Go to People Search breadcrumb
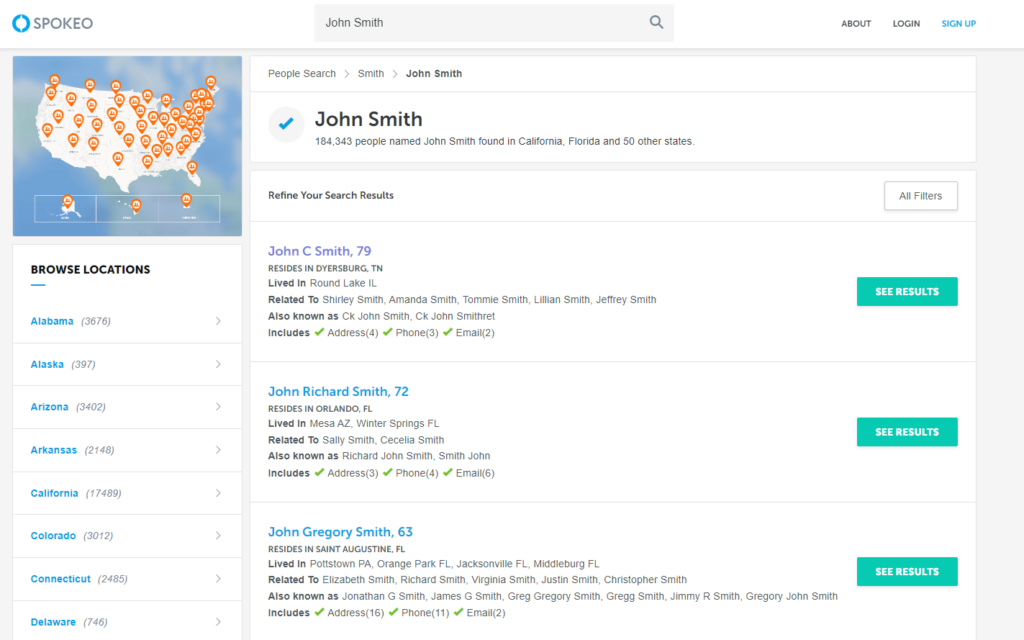Screen dimensions: 1024x640 (302, 74)
